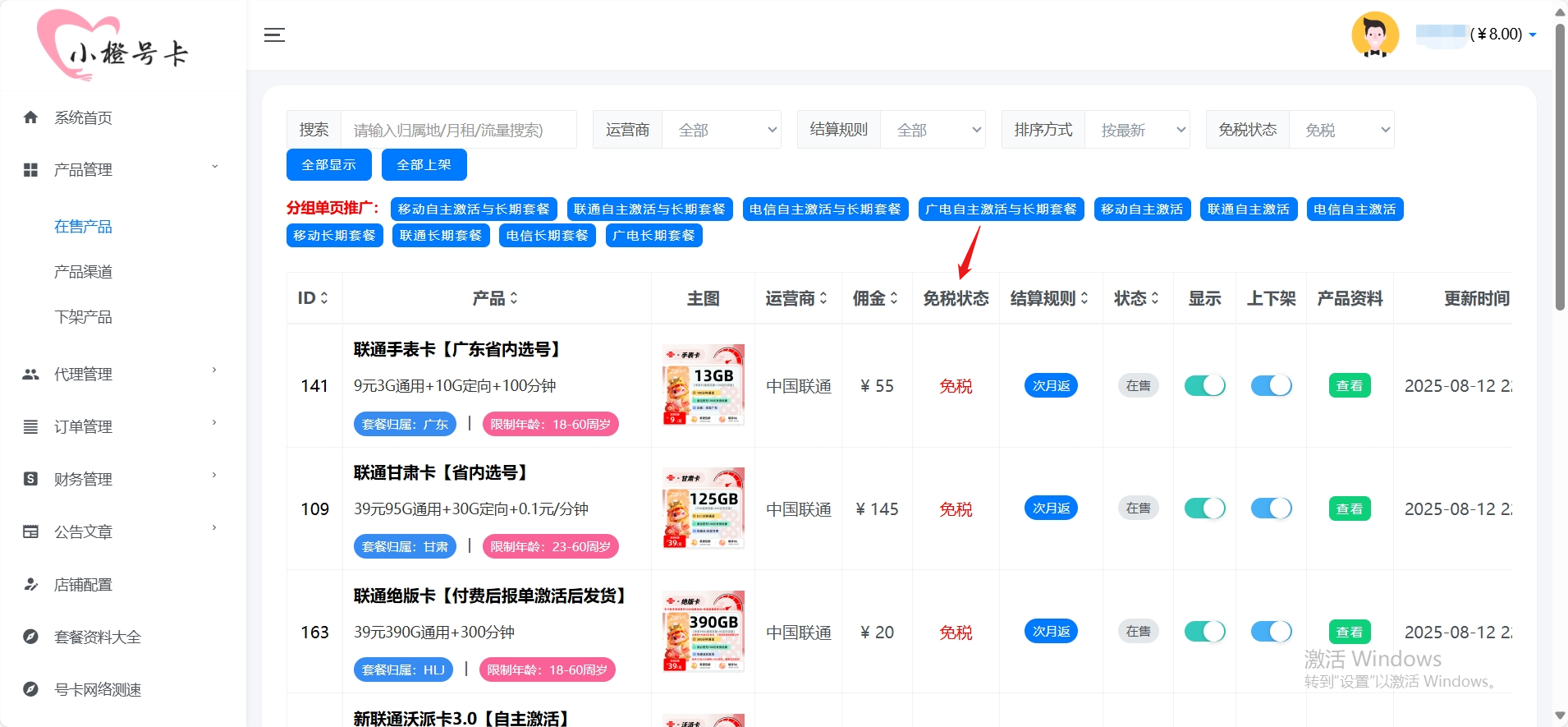Click the hamburger menu collapse icon
The width and height of the screenshot is (1568, 727).
tap(274, 35)
